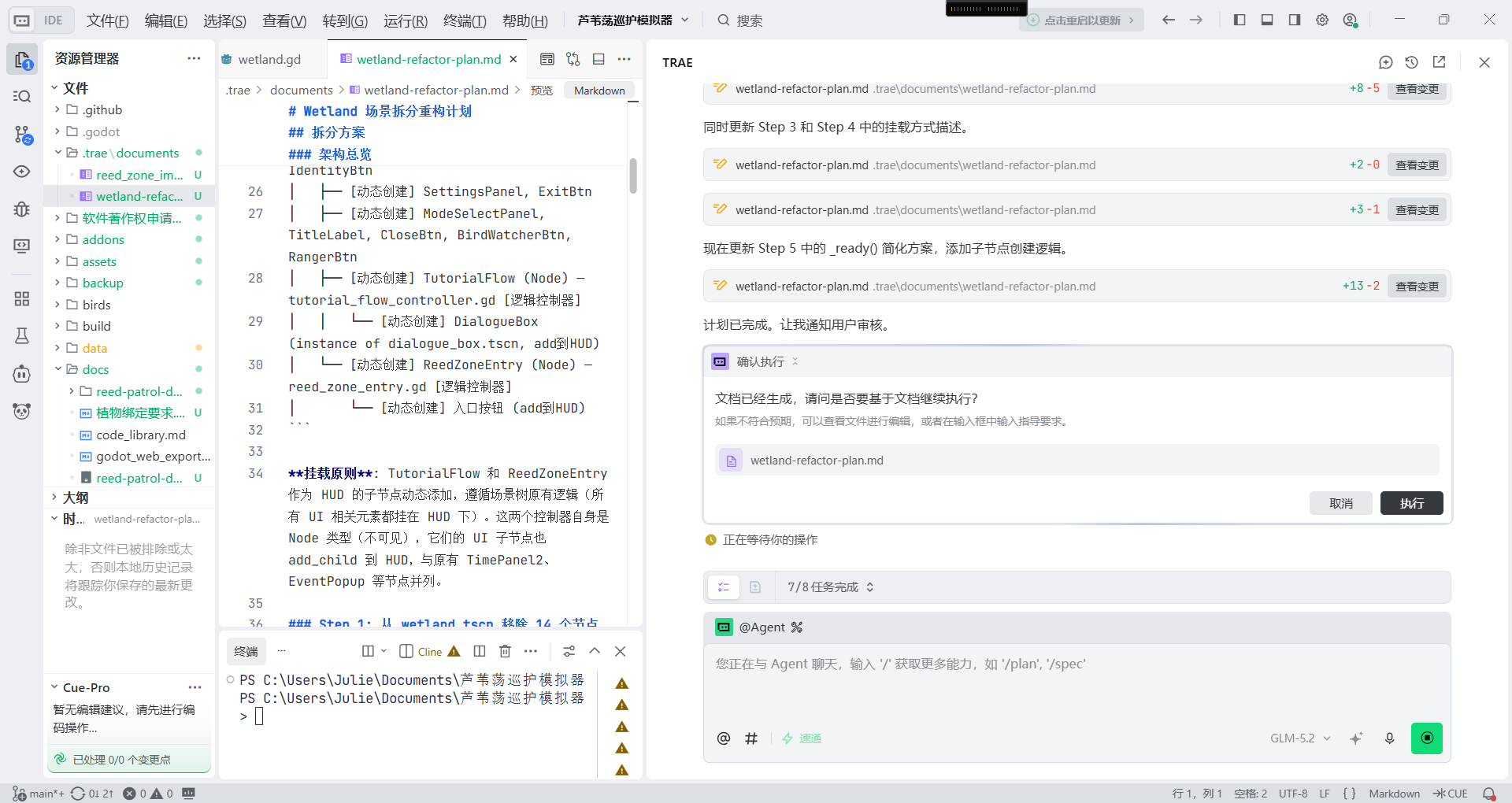Switch to 预览 preview mode
The width and height of the screenshot is (1512, 803).
click(542, 91)
